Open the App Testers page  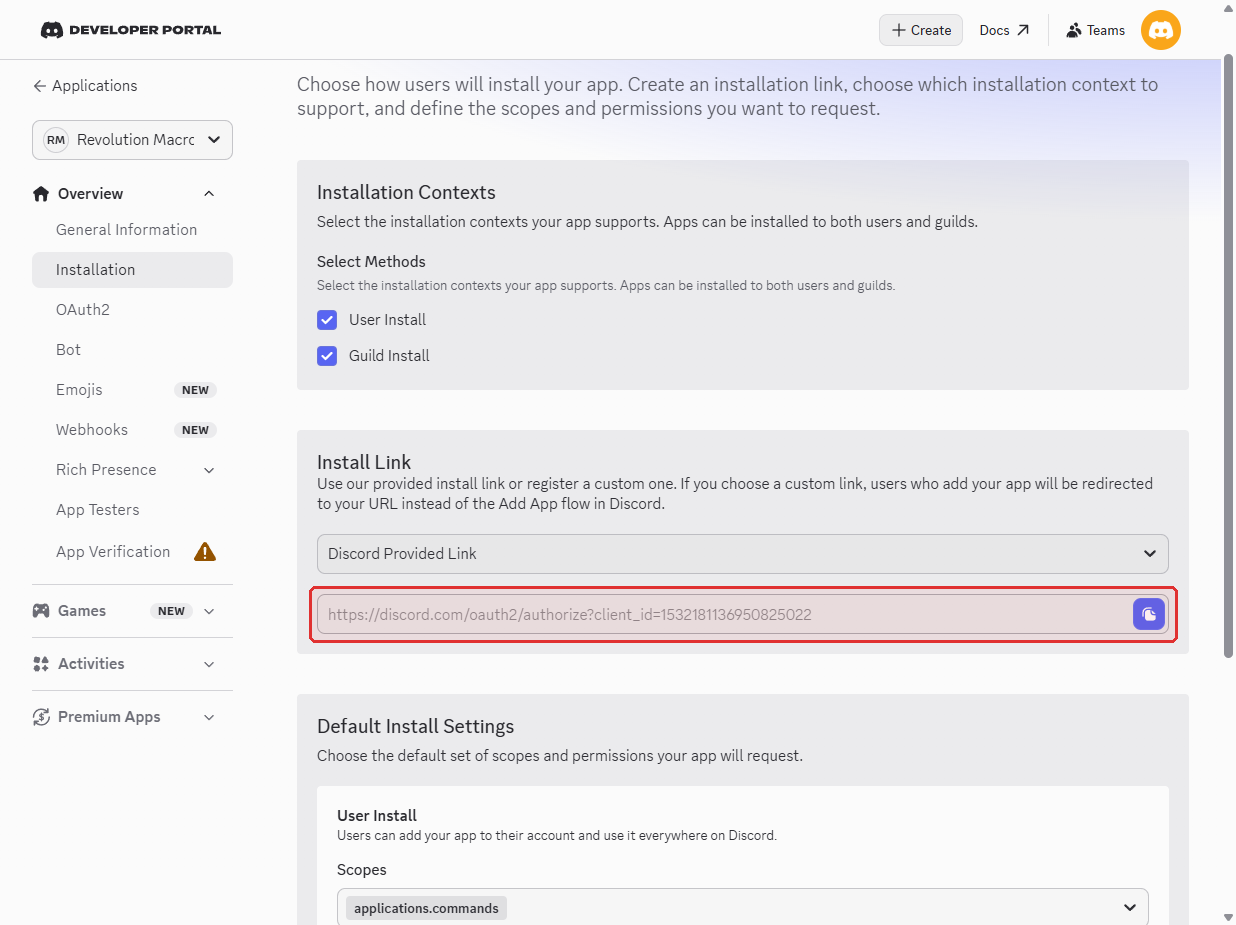98,510
